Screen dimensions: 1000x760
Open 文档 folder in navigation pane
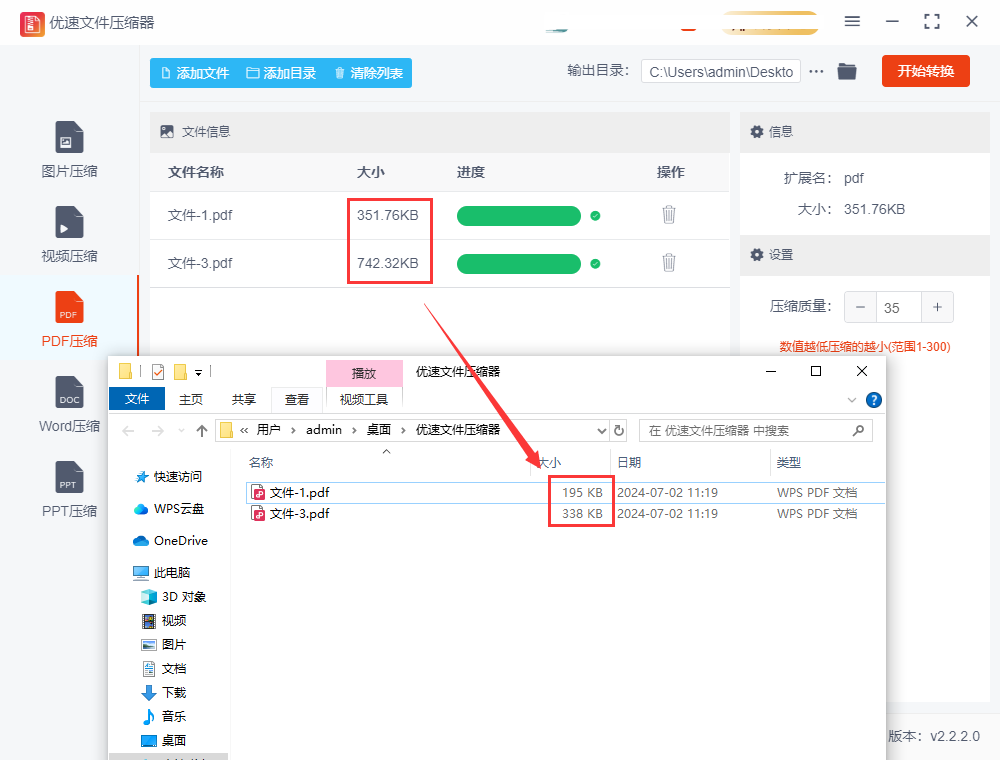coord(165,669)
